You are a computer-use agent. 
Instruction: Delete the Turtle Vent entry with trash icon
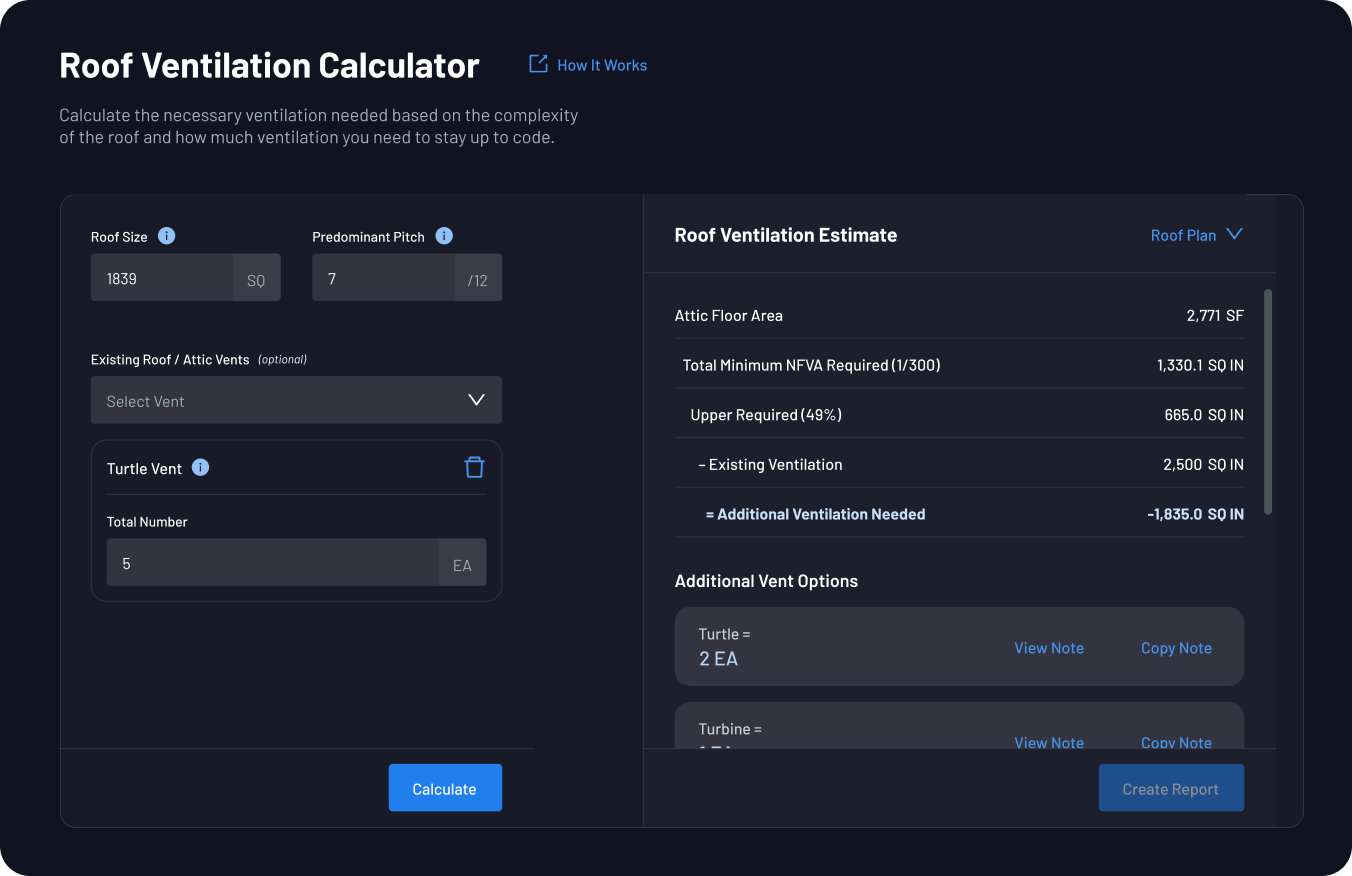click(x=474, y=467)
